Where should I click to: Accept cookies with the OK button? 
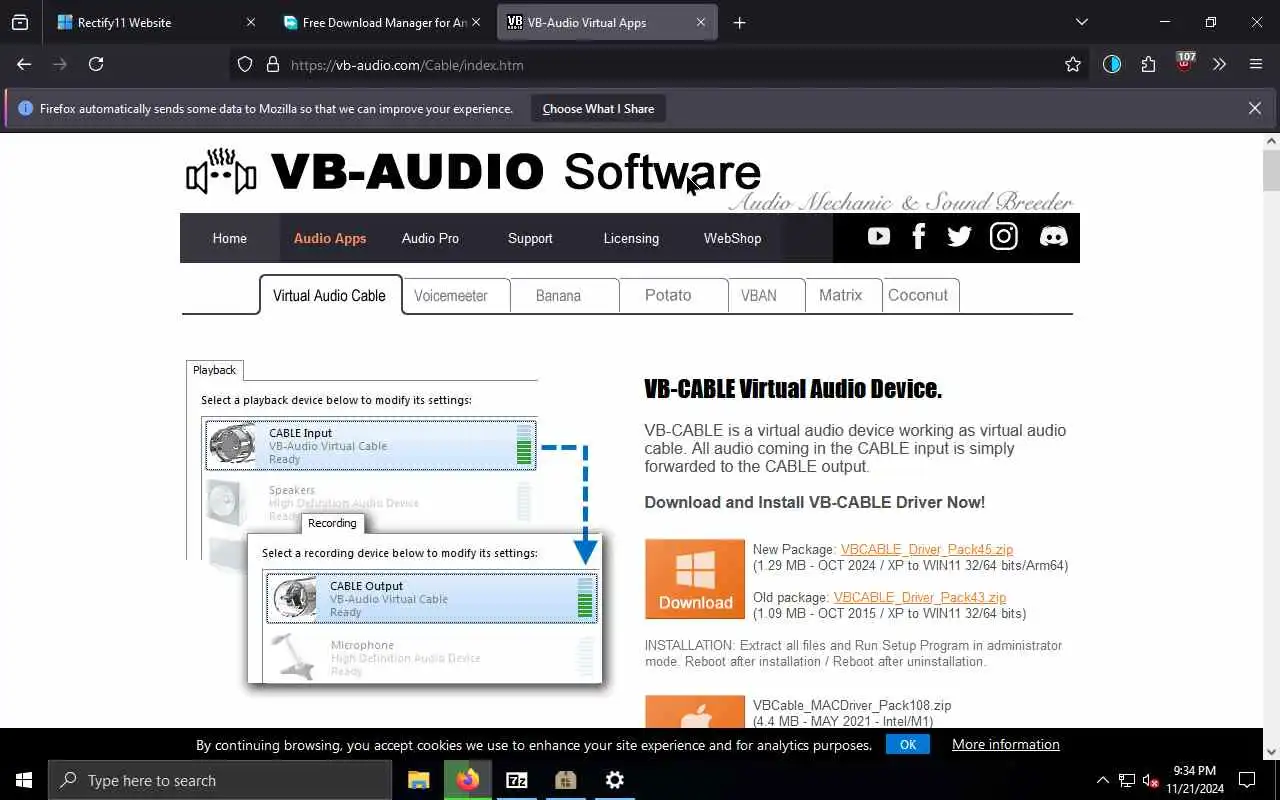(x=908, y=744)
